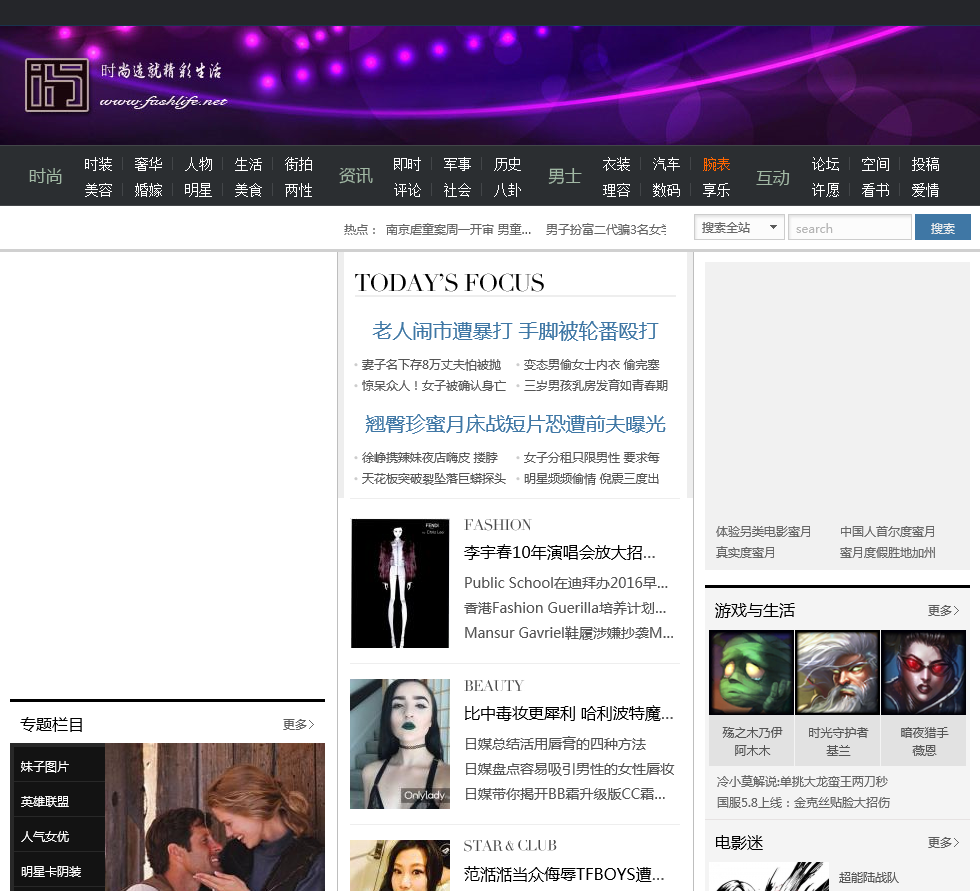Open headline 老人闹市遭暴打 手脚被轮番殴打
Screen dimensions: 980x891
(x=515, y=331)
